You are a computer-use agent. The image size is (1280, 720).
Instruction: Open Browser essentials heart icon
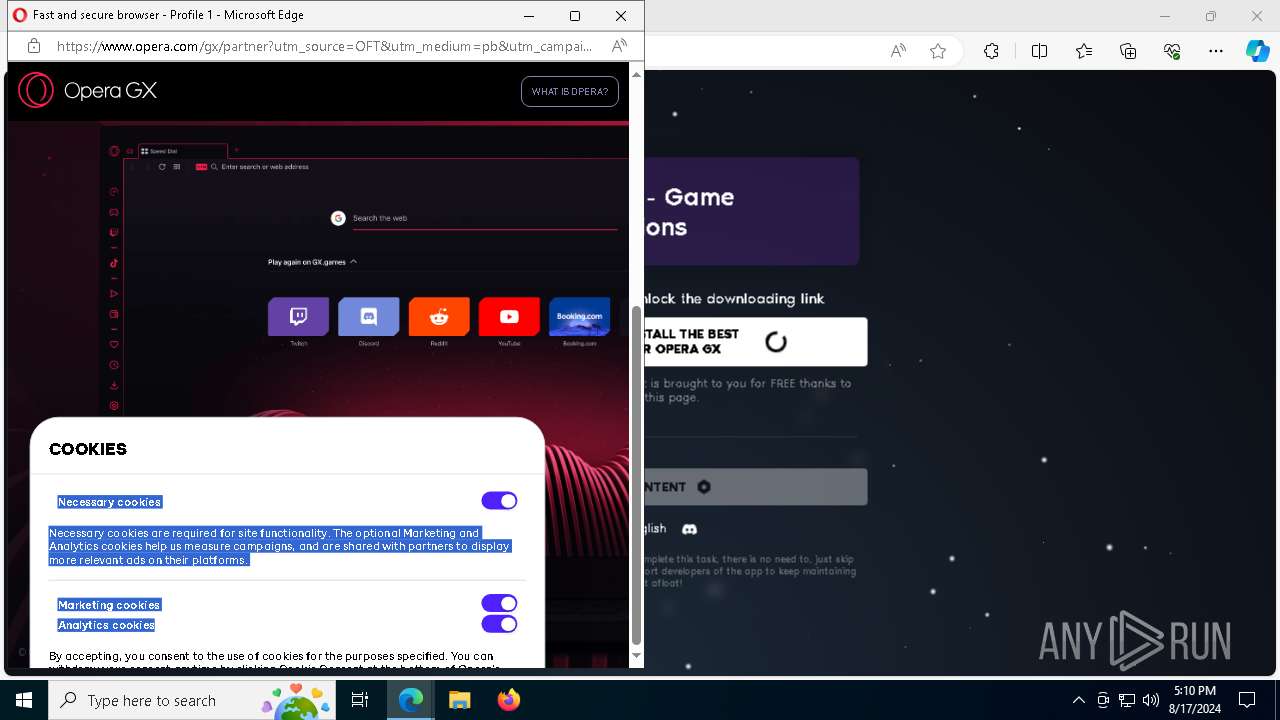1172,51
